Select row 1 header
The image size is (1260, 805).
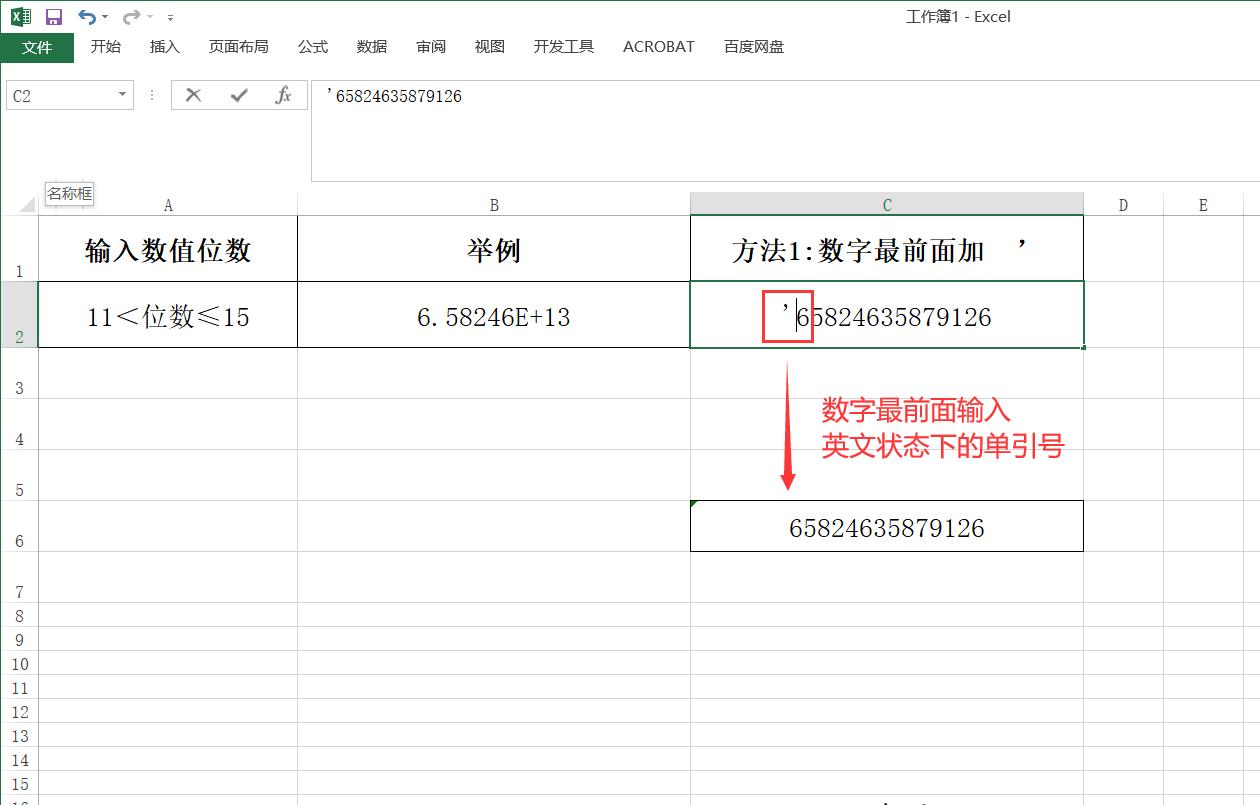[19, 249]
